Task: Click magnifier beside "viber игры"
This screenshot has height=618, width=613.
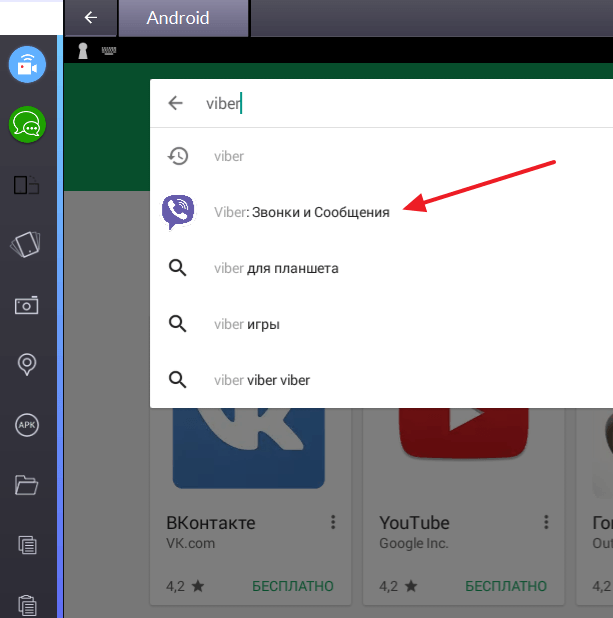Action: click(x=178, y=324)
